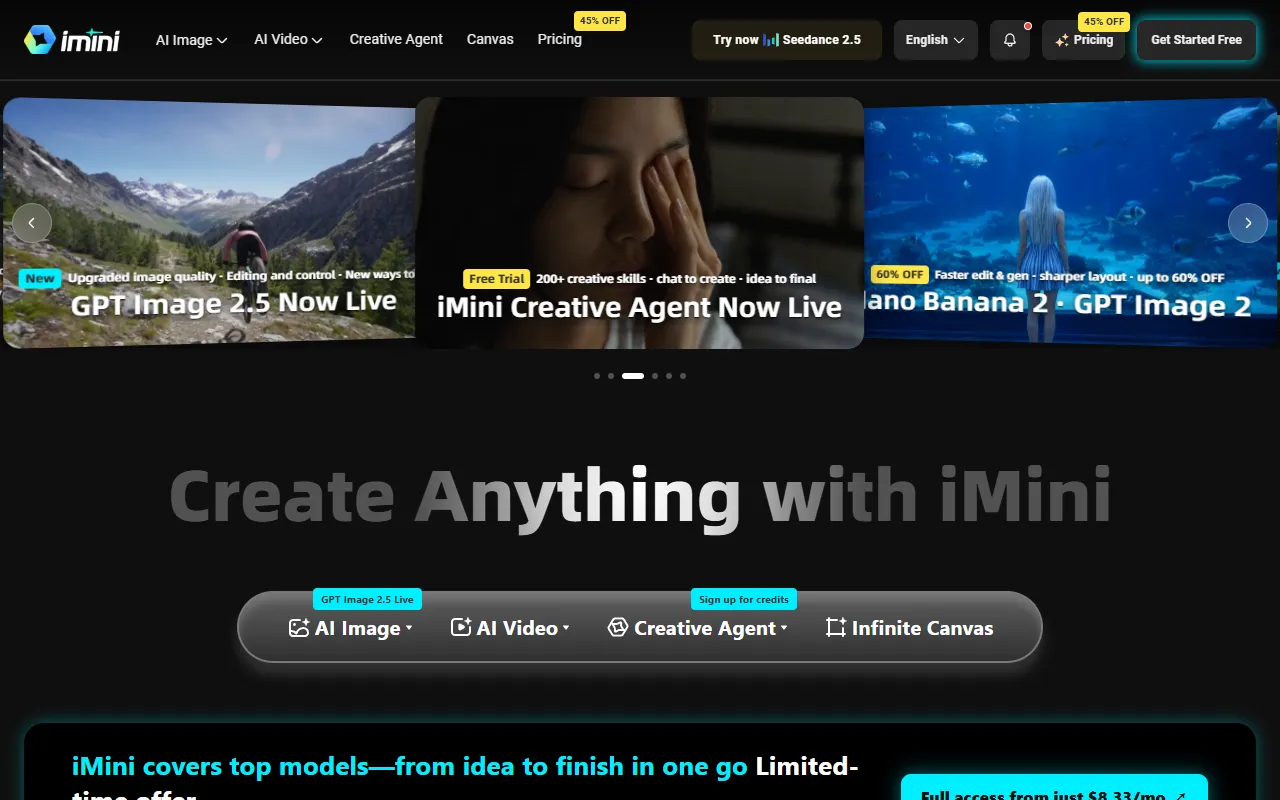Click the 45% OFF badge above nav Pricing link

(x=600, y=20)
